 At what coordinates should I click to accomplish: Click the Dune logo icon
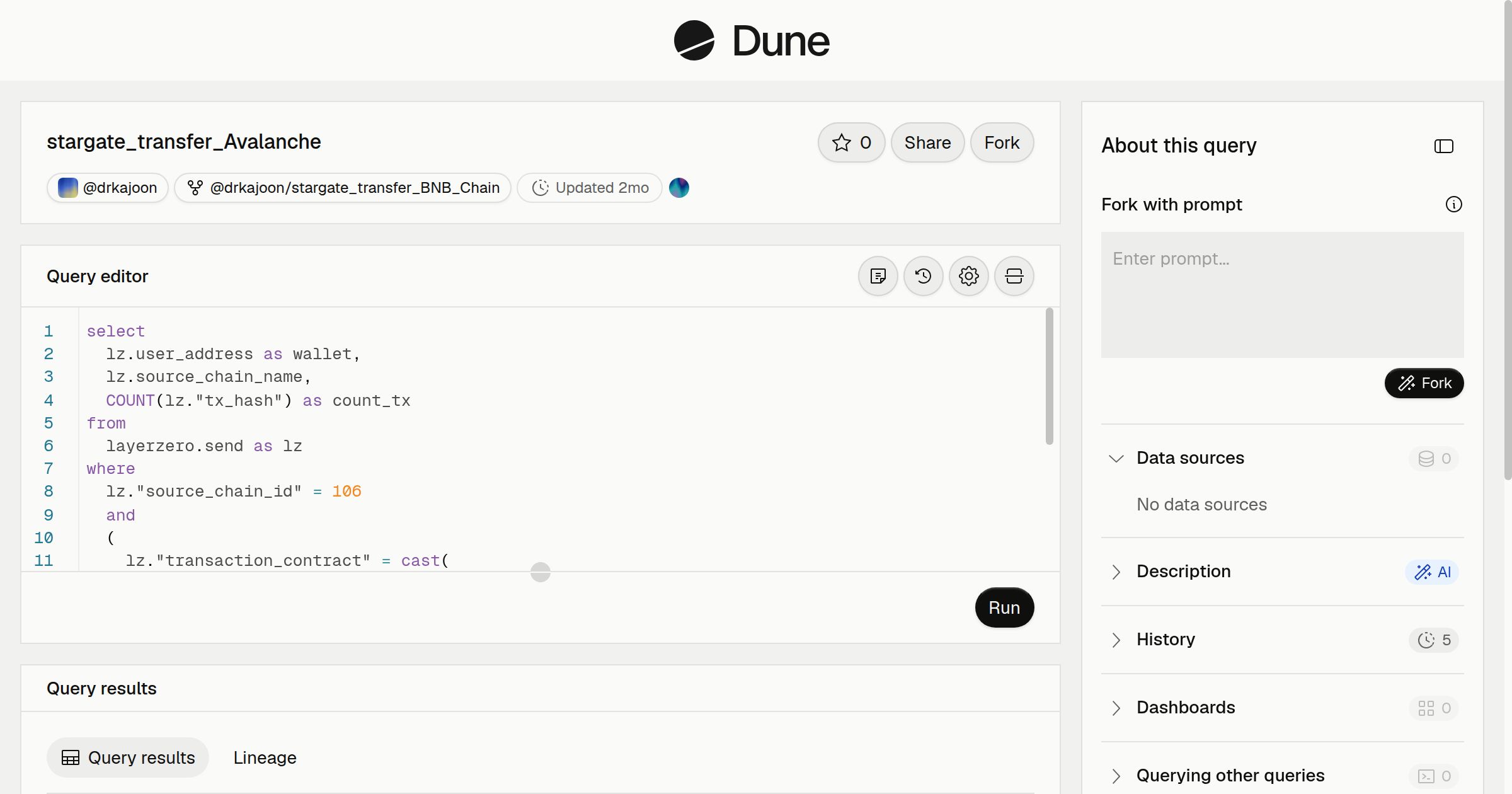(x=694, y=40)
